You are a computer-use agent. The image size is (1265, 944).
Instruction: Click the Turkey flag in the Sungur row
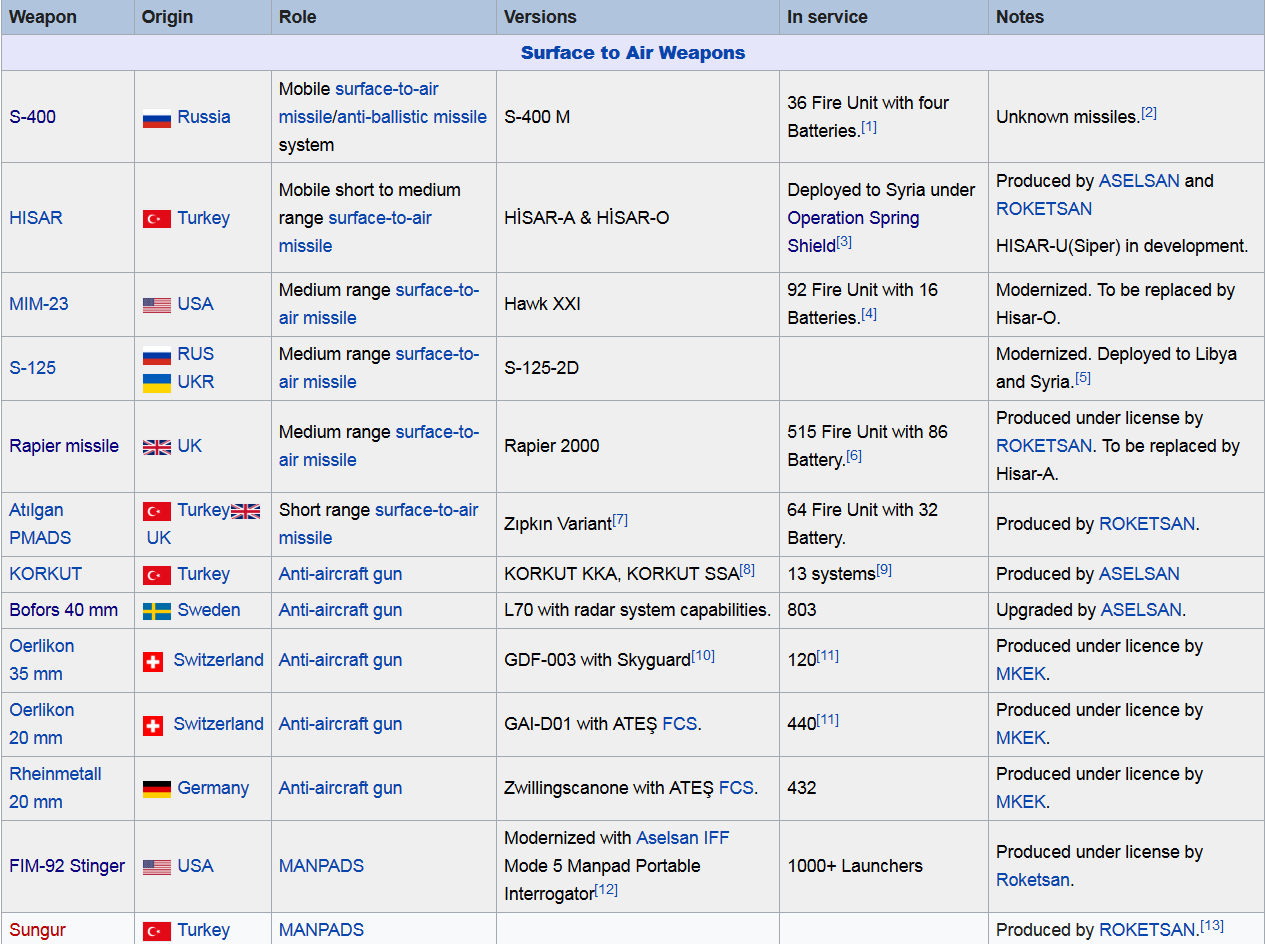coord(157,931)
